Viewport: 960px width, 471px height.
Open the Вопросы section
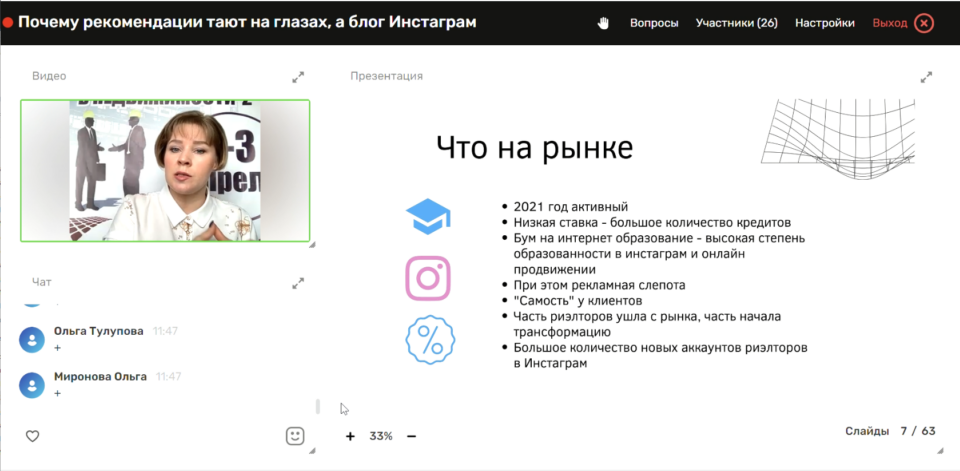tap(654, 23)
